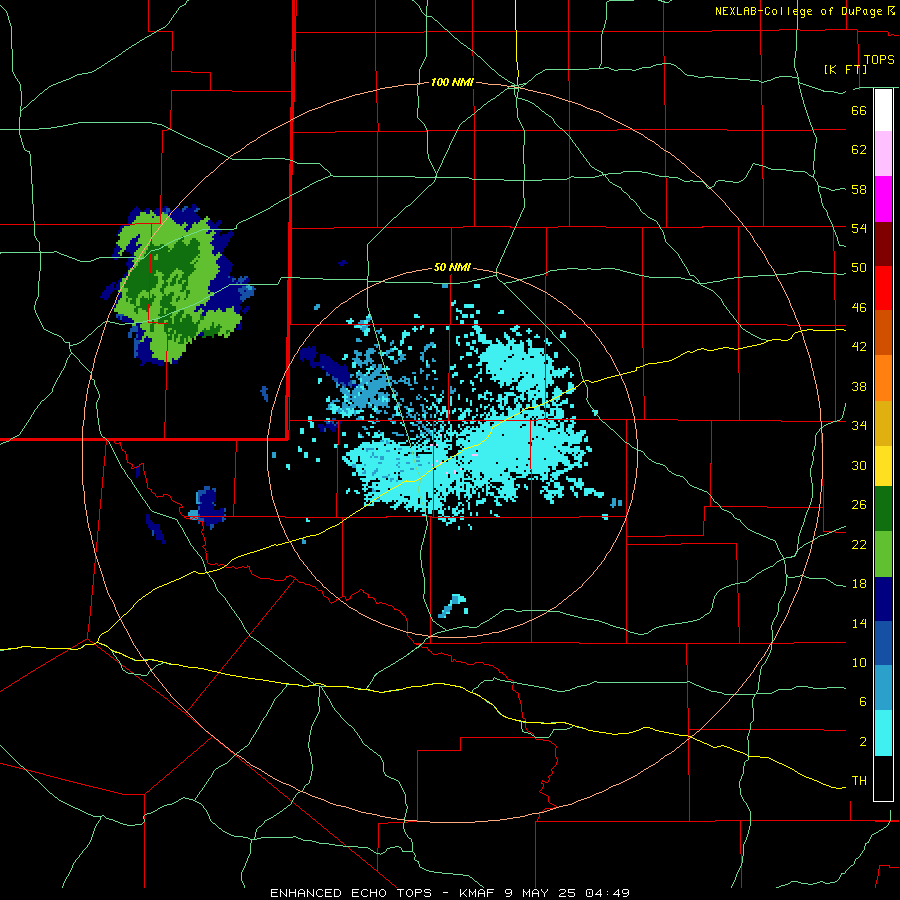Click the "NEXLAB-College of DuPage" header text
Viewport: 900px width, 900px height.
pyautogui.click(x=798, y=11)
